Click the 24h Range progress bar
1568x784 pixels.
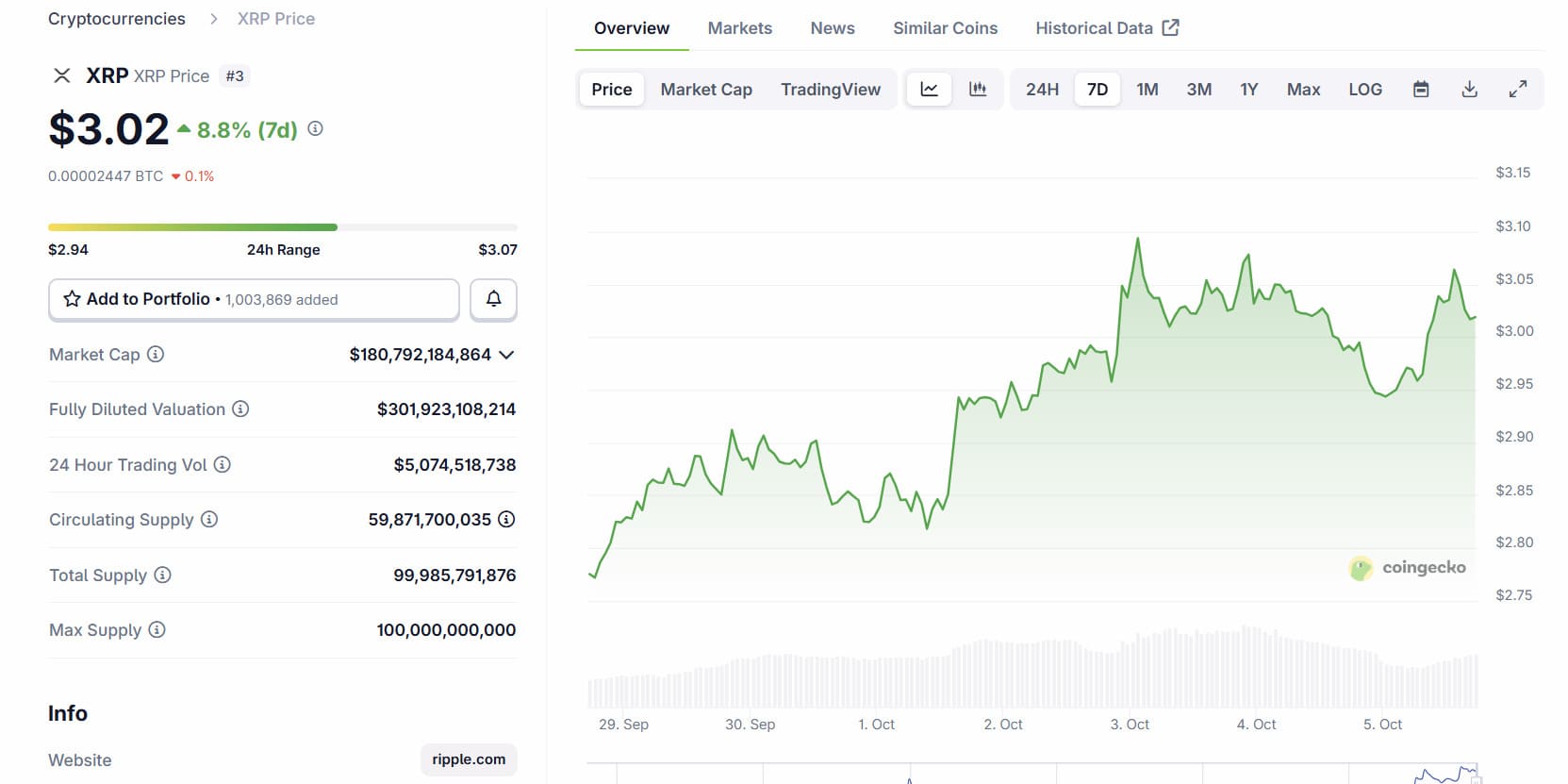(x=283, y=227)
